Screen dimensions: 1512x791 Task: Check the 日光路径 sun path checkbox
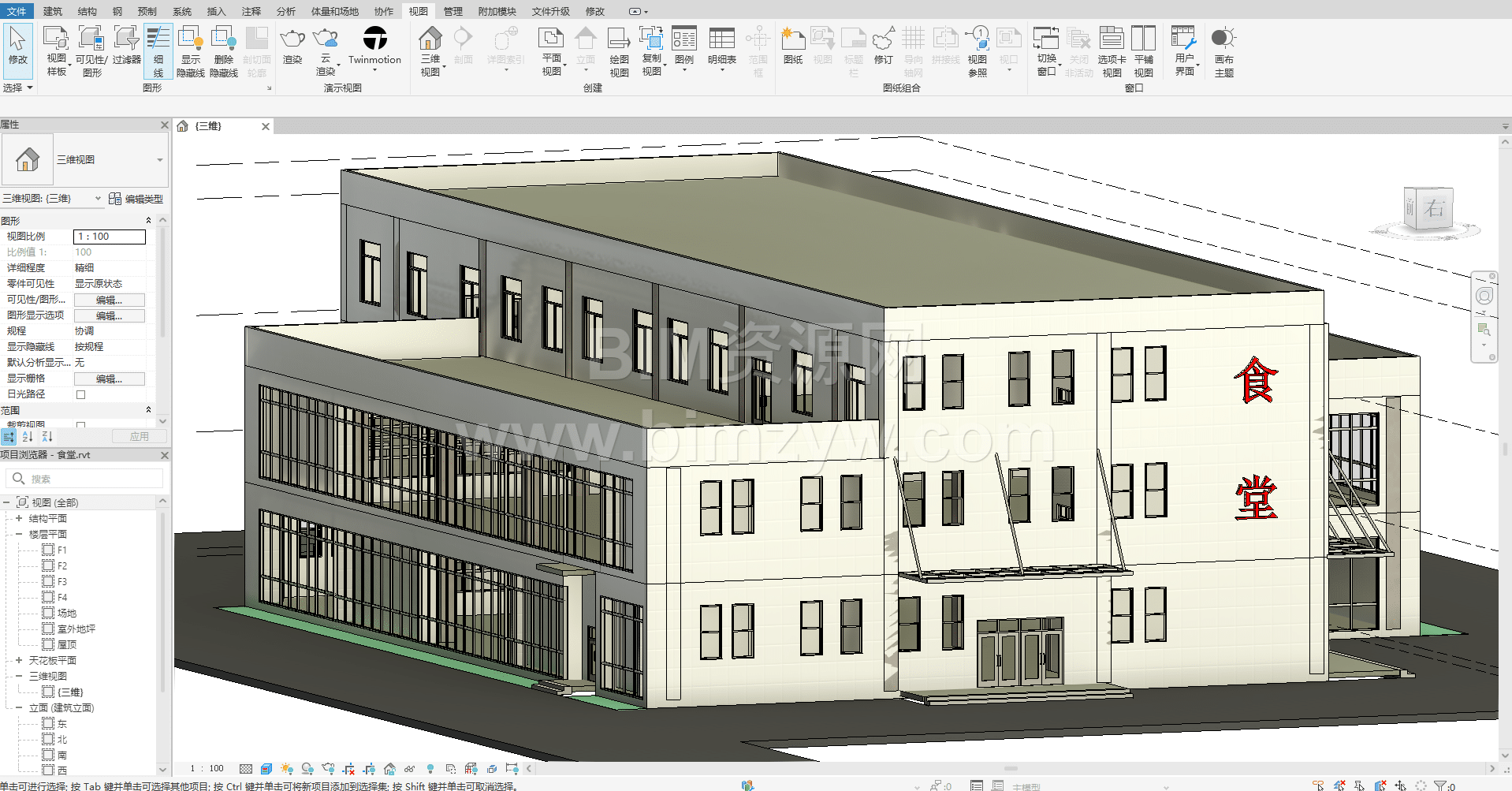click(80, 394)
